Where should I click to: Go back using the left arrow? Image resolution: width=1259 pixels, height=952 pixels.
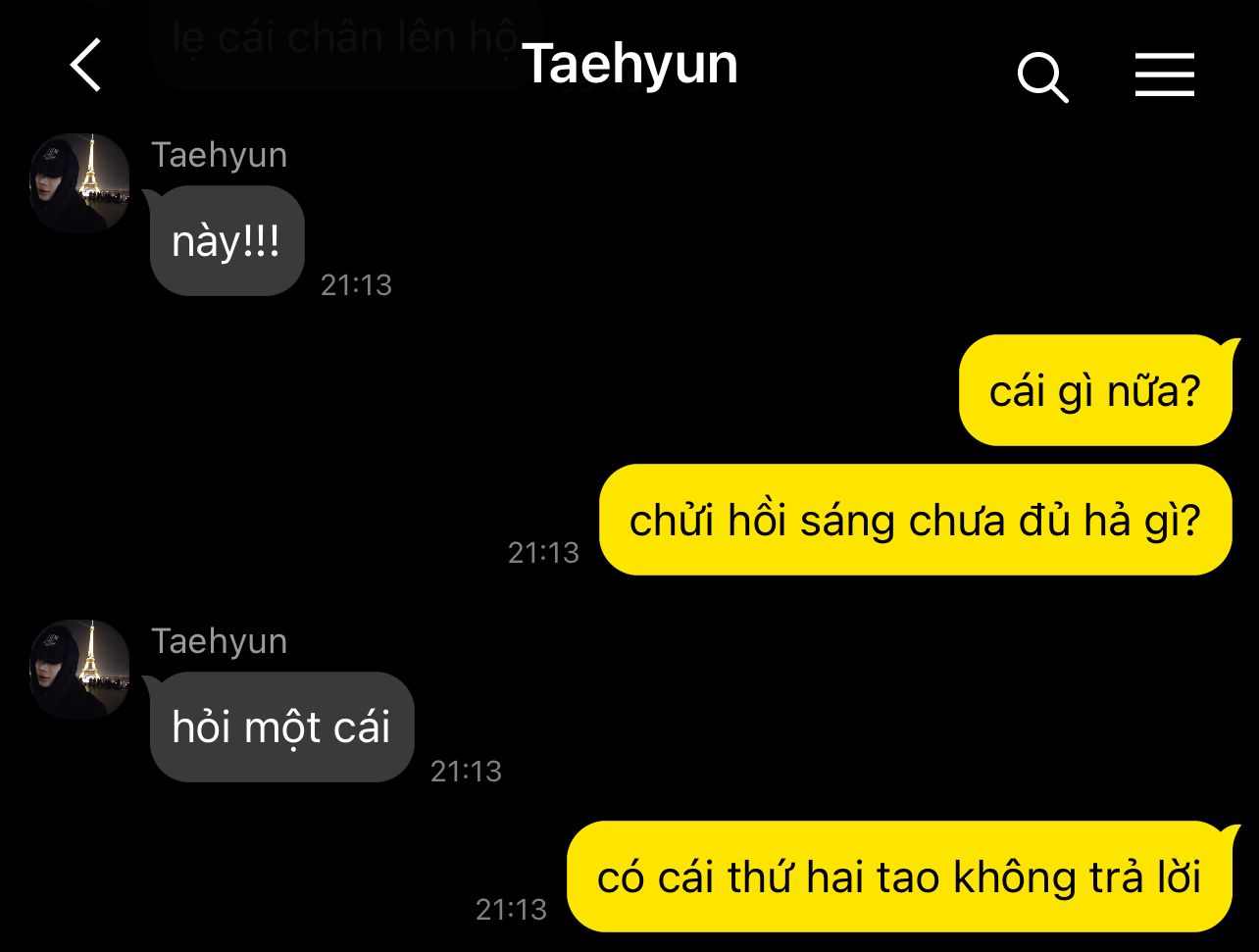(x=86, y=67)
